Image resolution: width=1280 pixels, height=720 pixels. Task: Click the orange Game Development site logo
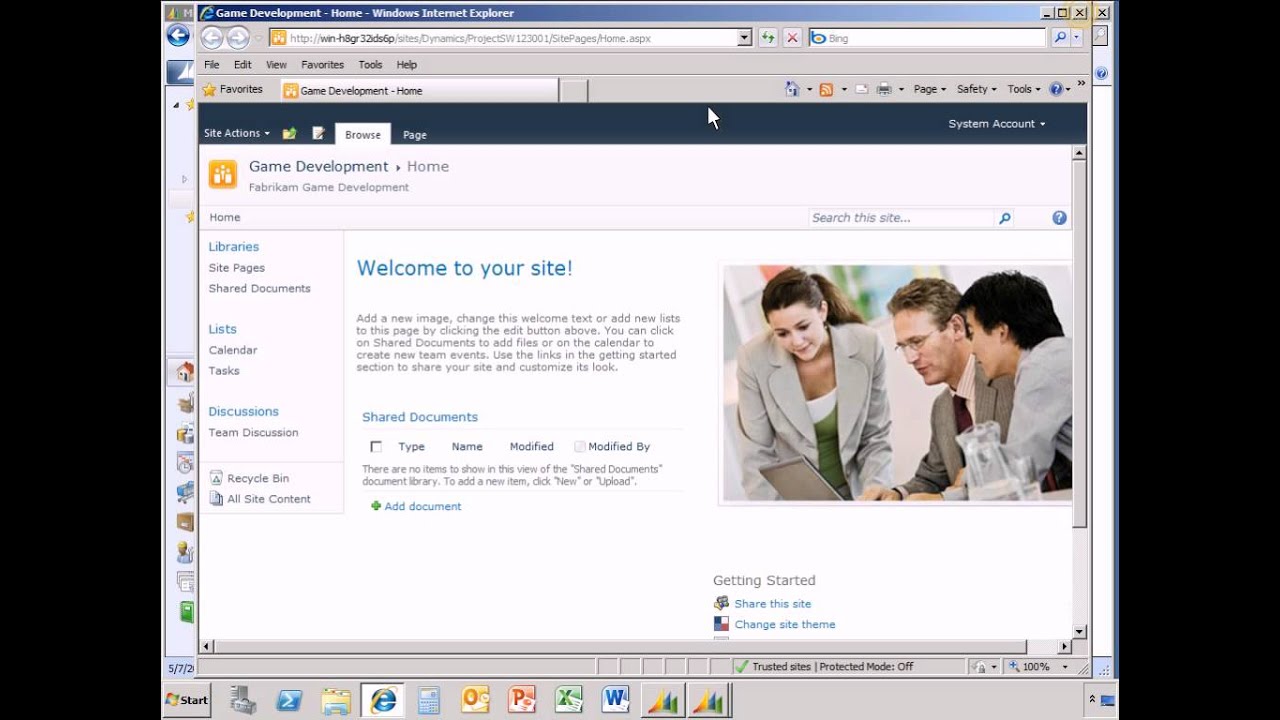pyautogui.click(x=223, y=174)
